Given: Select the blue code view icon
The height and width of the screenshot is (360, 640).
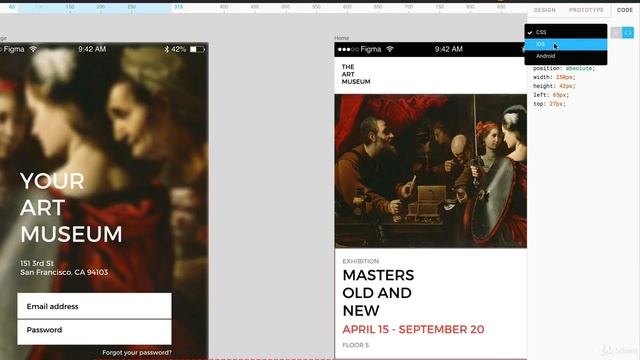Looking at the screenshot, I should point(628,32).
